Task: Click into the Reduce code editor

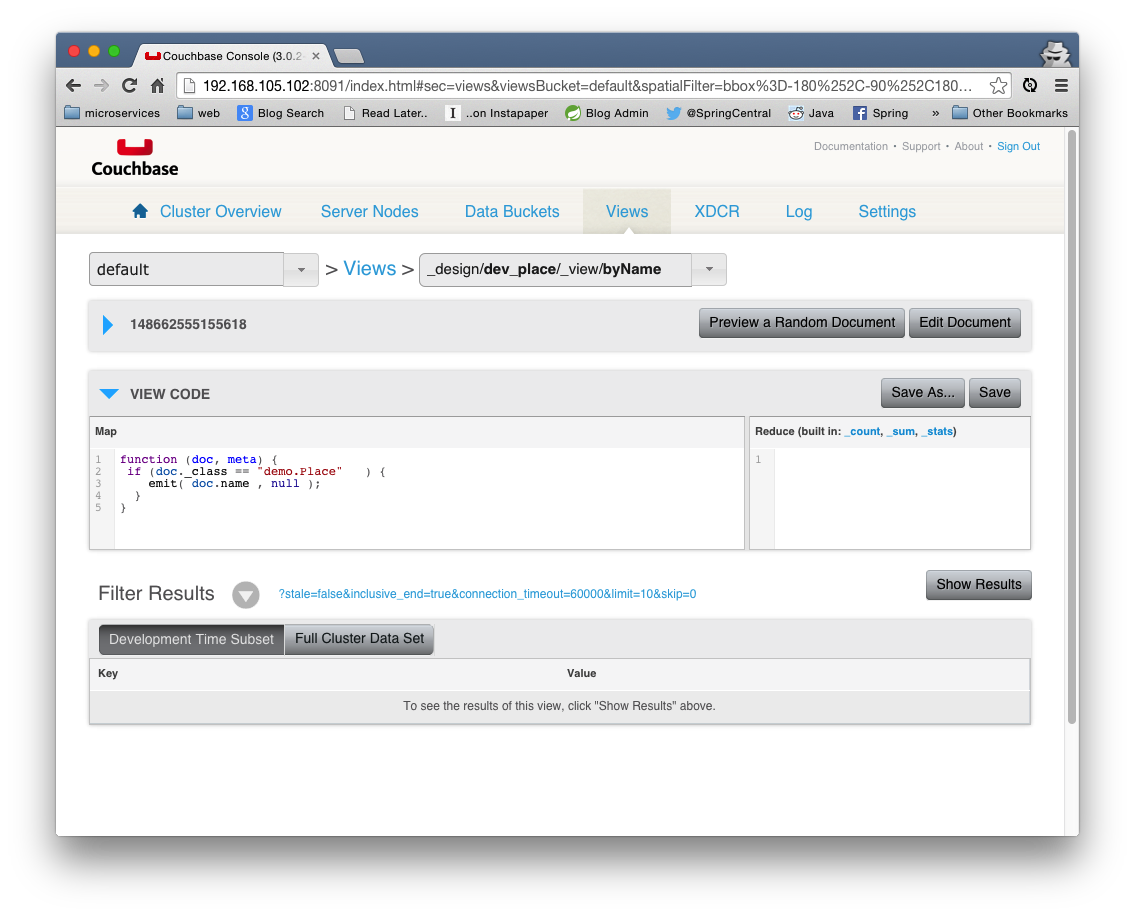Action: coord(902,498)
